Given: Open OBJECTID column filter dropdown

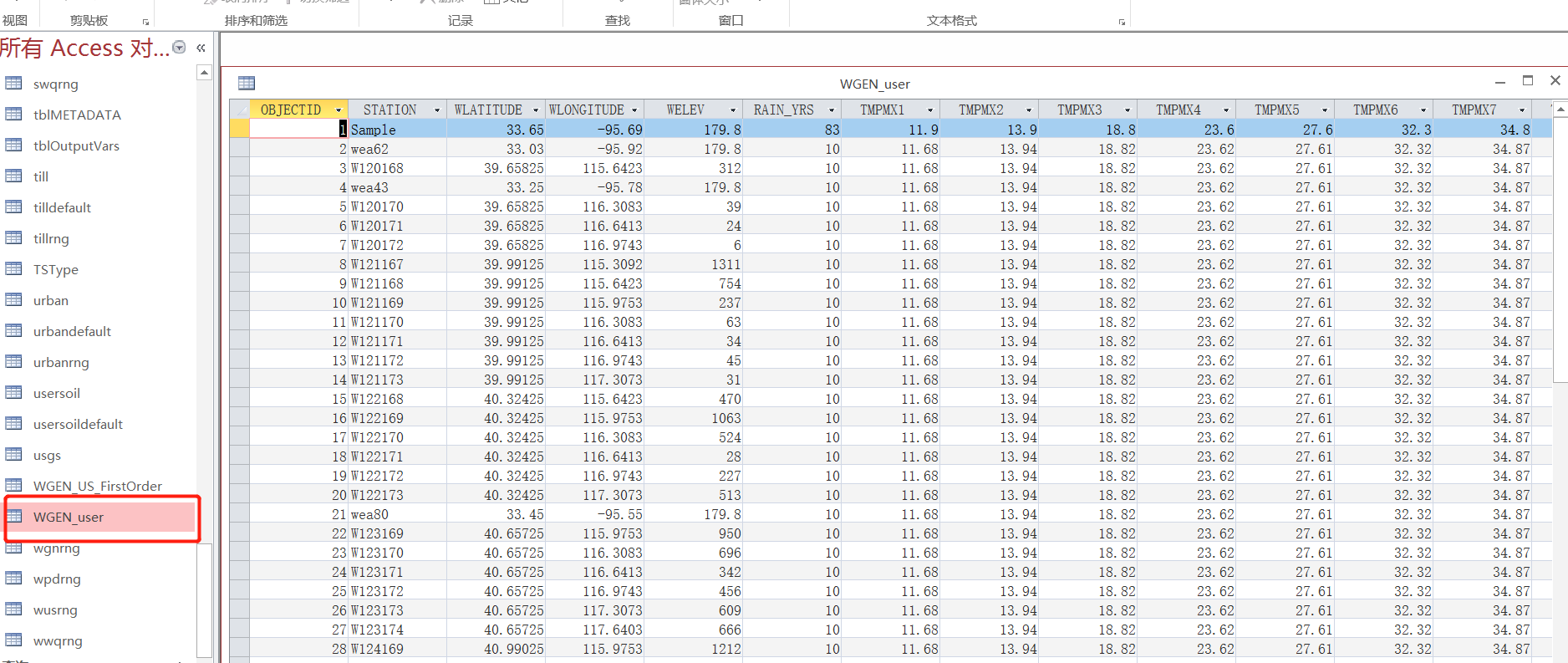Looking at the screenshot, I should 339,110.
